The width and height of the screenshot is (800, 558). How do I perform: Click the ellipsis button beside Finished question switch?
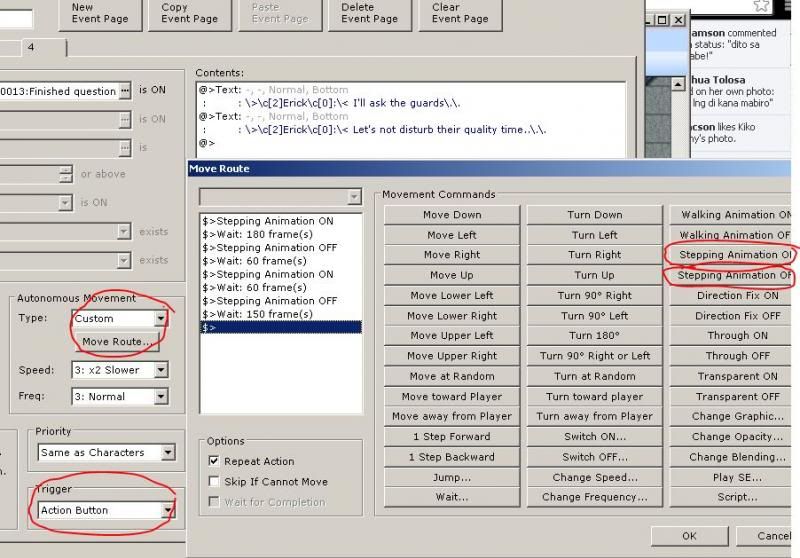tap(125, 91)
